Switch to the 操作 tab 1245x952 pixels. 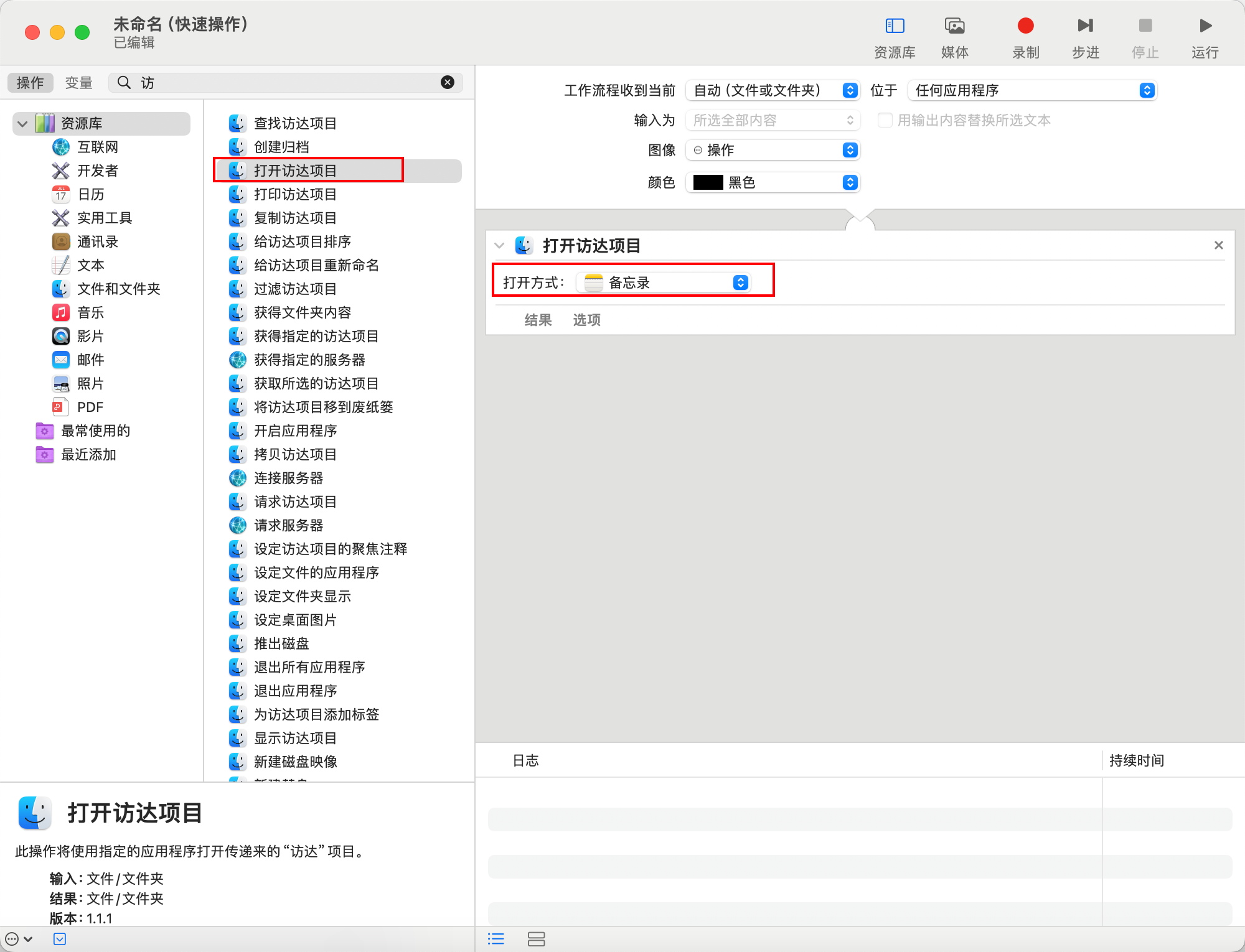pyautogui.click(x=30, y=82)
